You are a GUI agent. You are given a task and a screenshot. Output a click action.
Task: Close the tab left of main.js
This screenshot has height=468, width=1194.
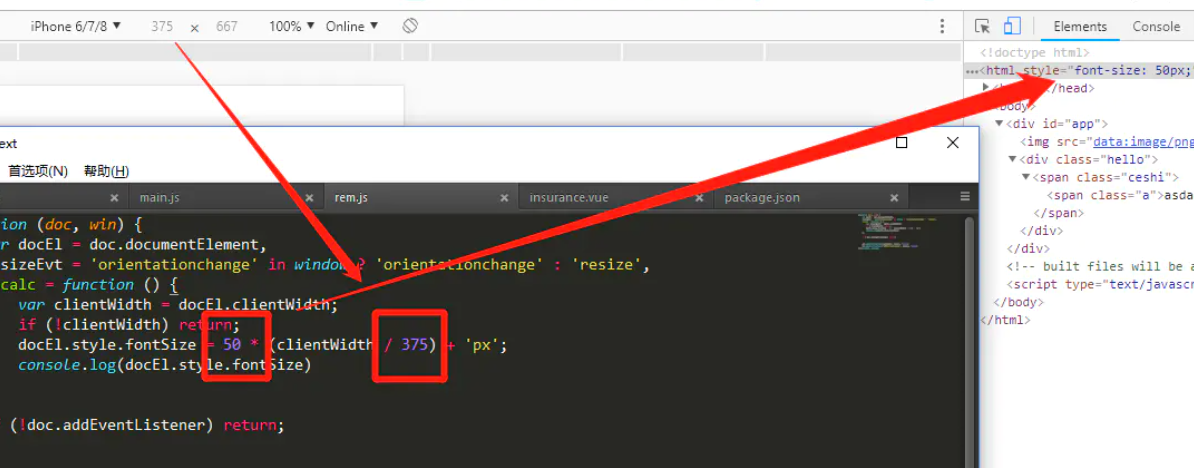[114, 198]
